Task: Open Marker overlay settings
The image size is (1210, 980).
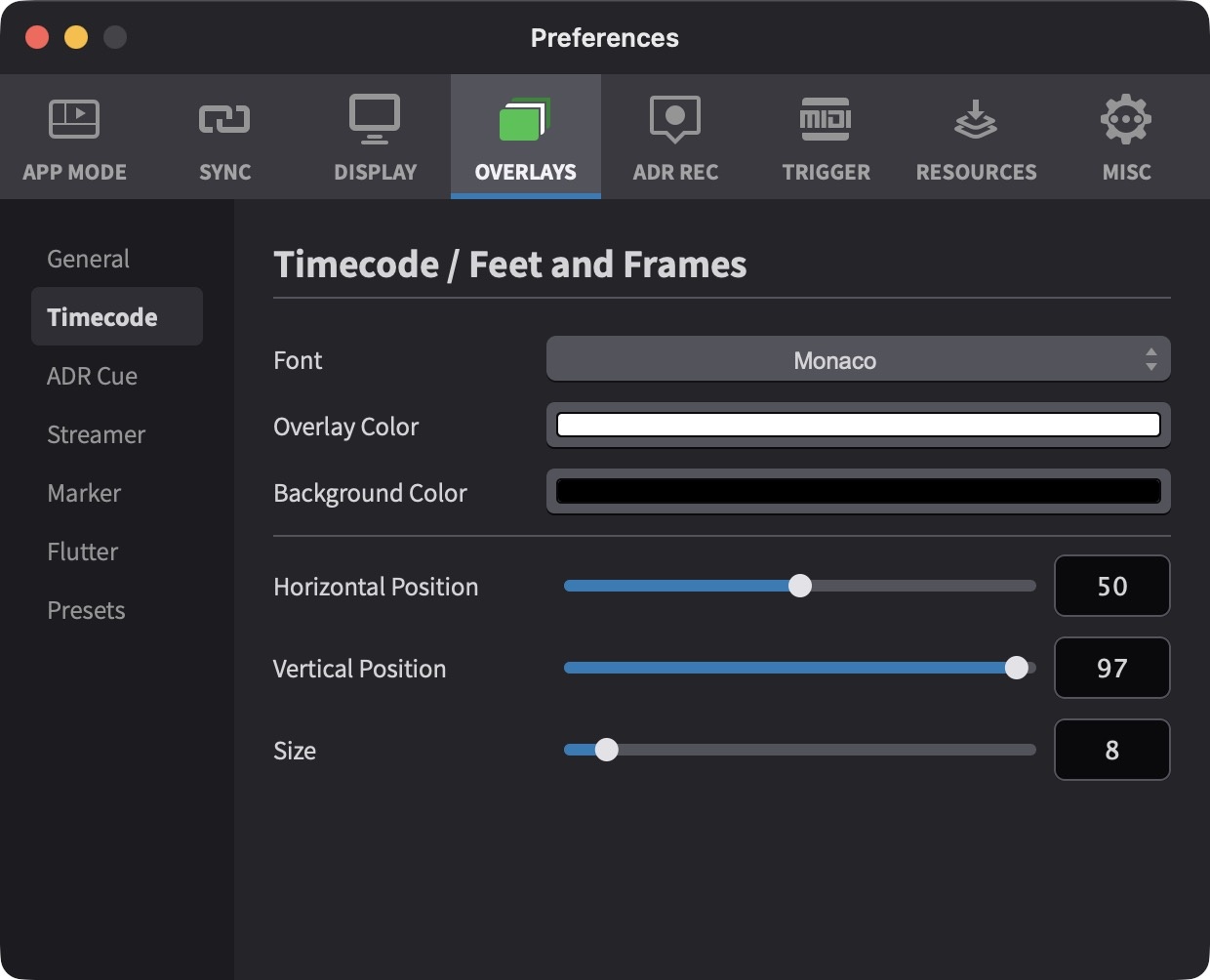Action: tap(117, 493)
